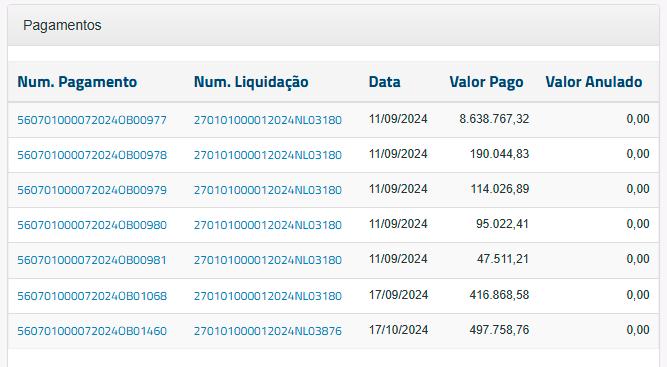Click the Valor Anulado column header
This screenshot has width=667, height=367.
594,82
